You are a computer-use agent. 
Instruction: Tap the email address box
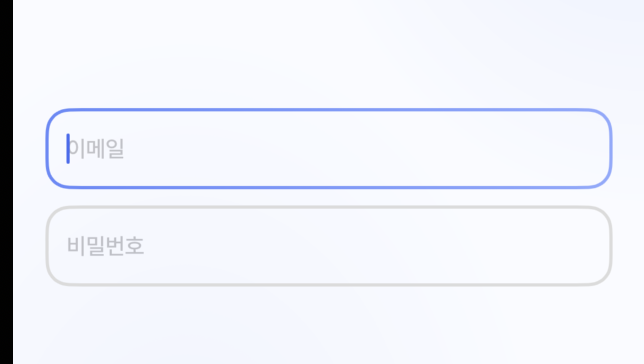click(329, 148)
